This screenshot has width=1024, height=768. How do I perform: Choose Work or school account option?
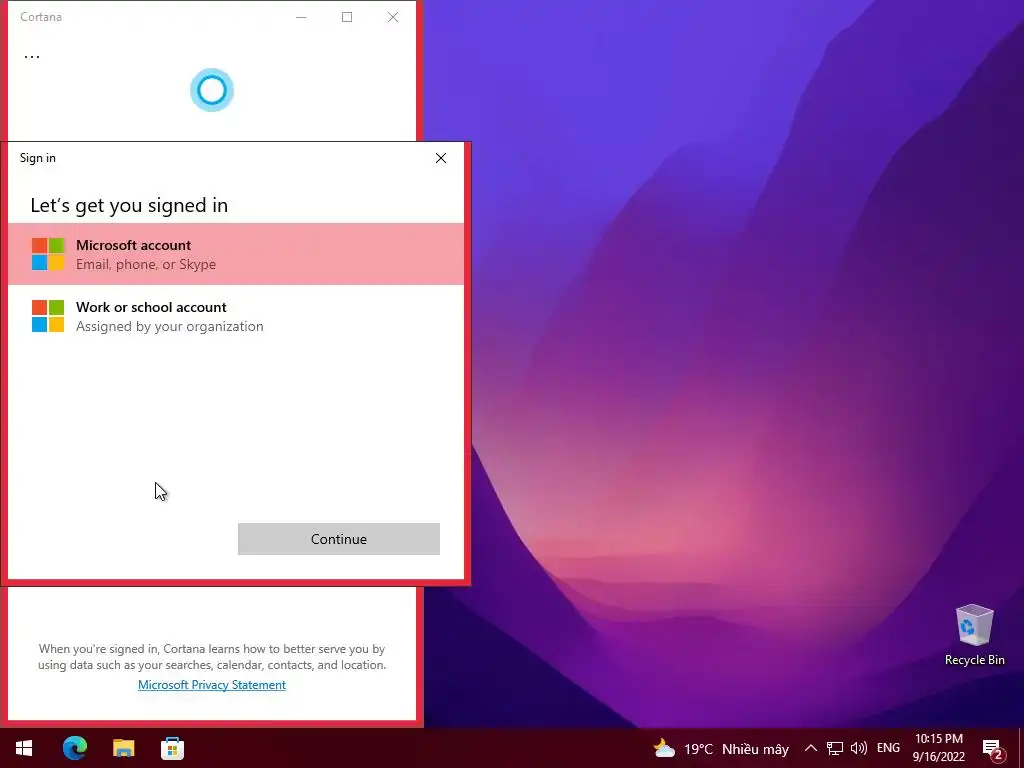[x=236, y=316]
